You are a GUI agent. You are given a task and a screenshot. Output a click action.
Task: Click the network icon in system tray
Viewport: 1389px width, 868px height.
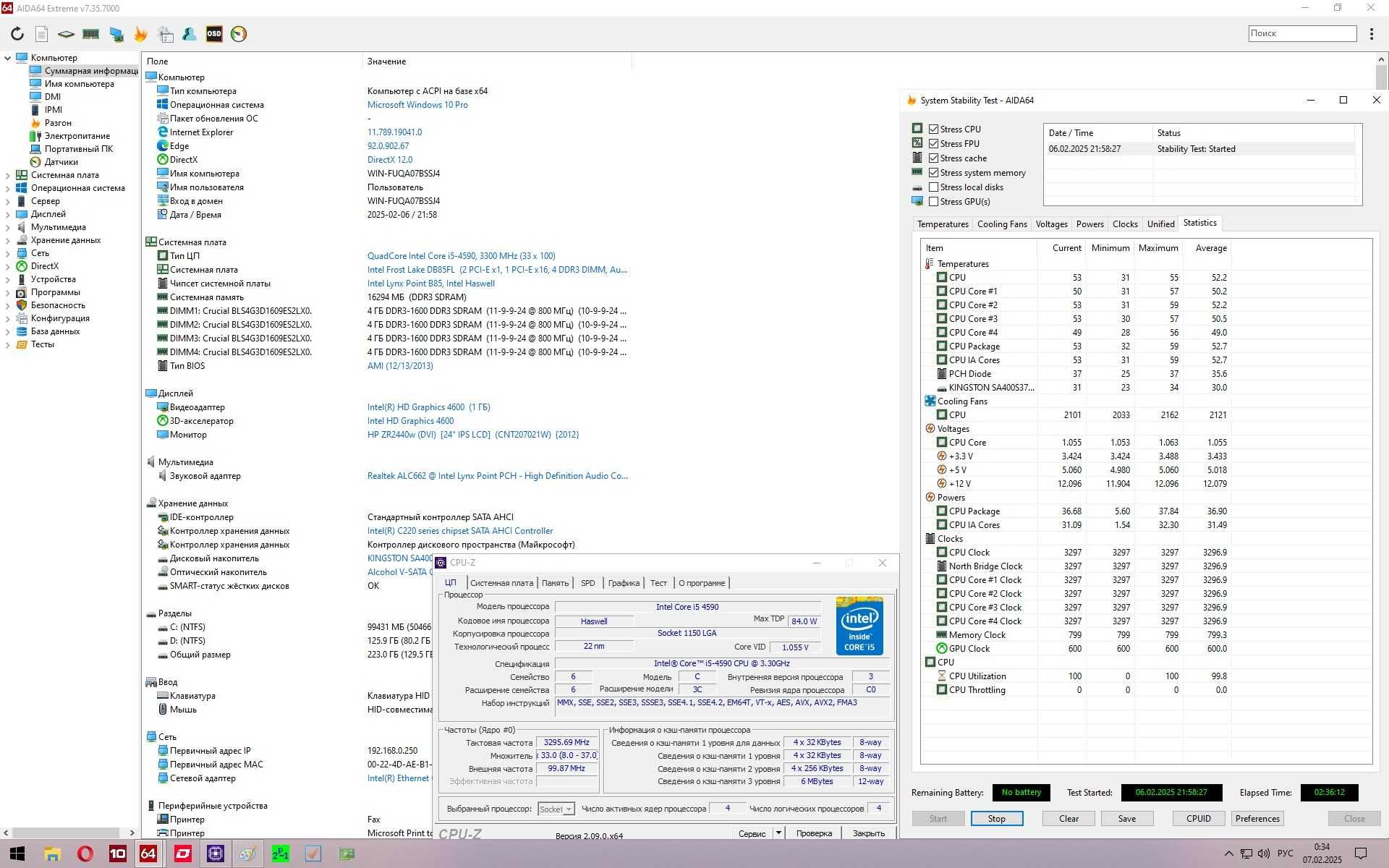[x=1246, y=854]
